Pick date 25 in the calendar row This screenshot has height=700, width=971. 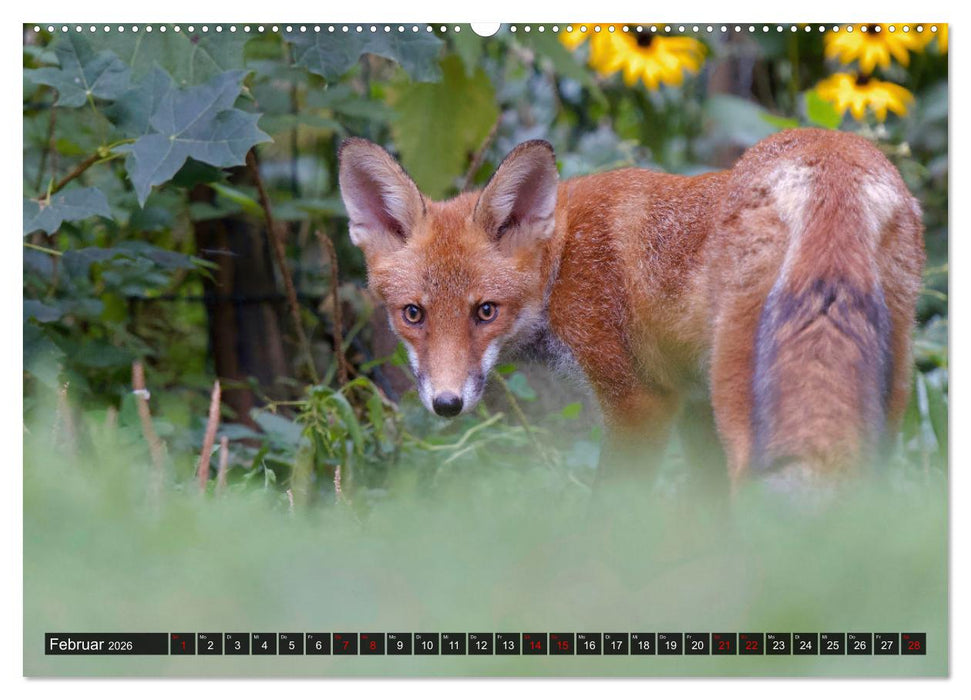(x=831, y=644)
